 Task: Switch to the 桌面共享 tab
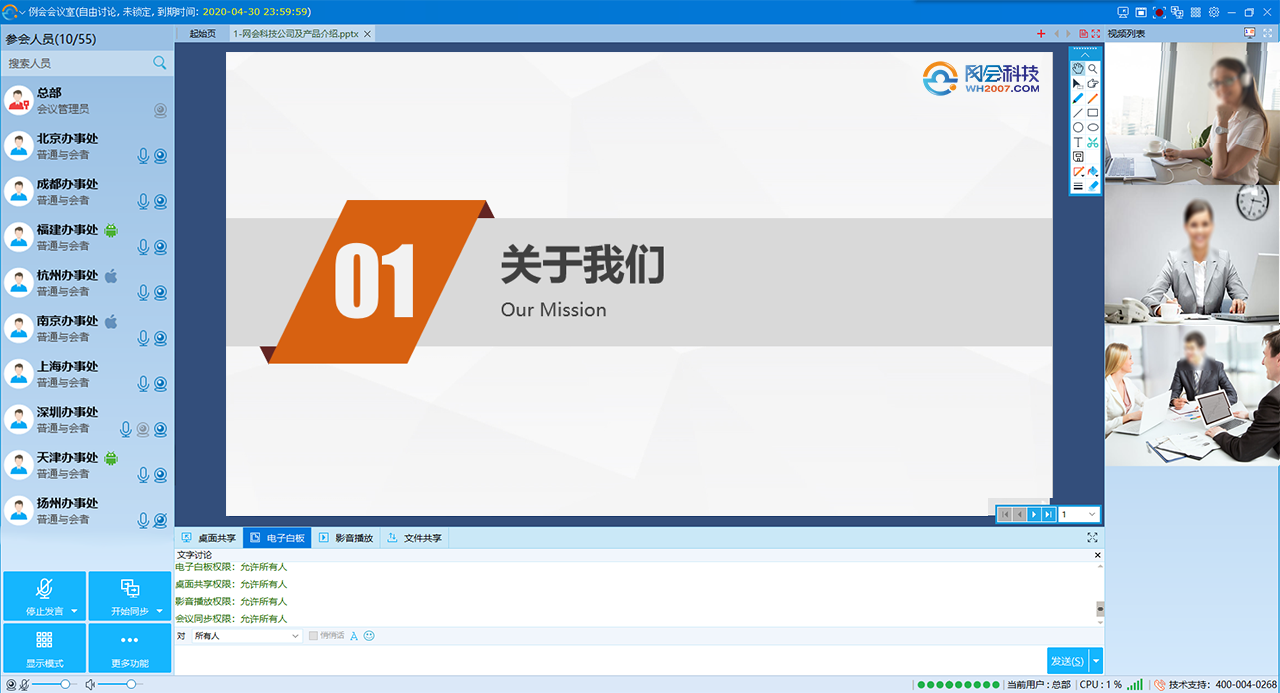210,538
